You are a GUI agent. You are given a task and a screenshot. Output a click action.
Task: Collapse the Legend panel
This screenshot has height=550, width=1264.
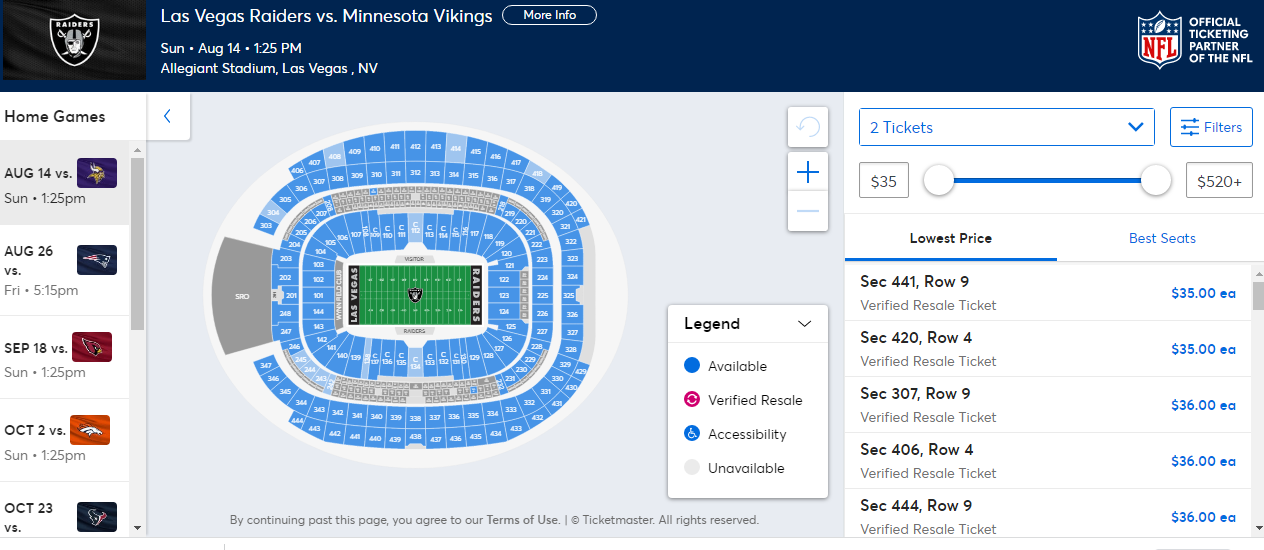point(805,324)
